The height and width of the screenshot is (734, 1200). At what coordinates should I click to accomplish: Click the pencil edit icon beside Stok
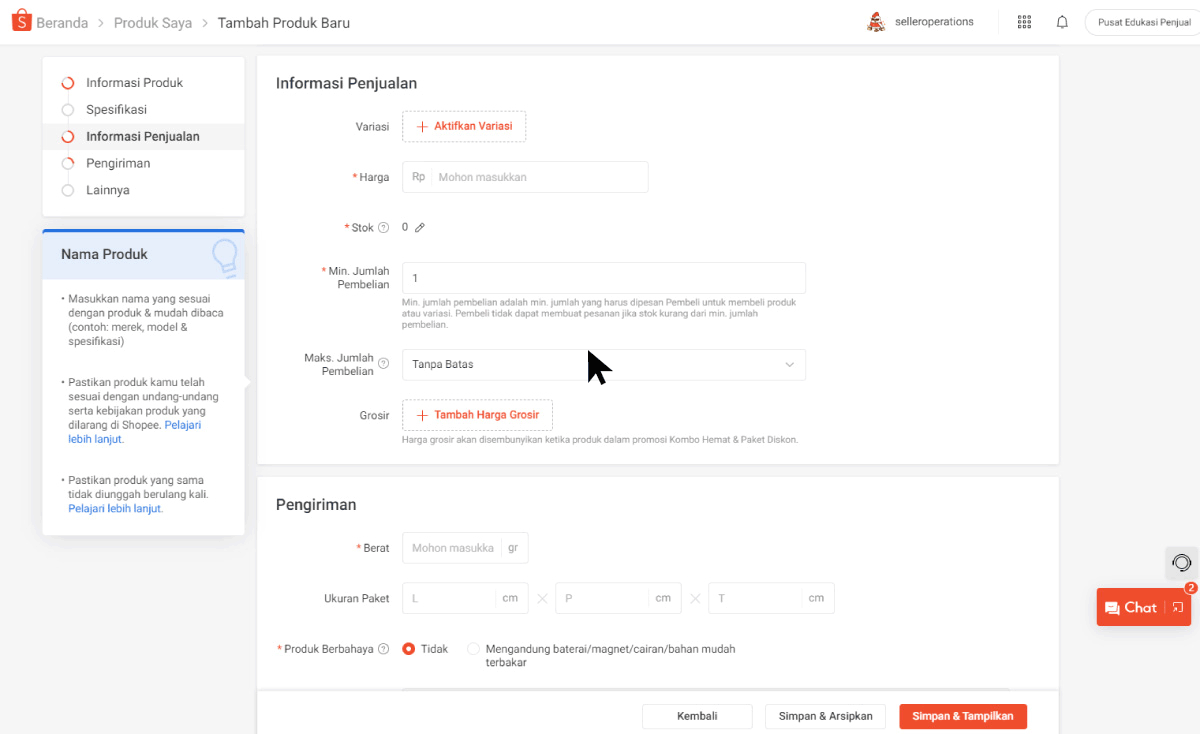tap(420, 228)
